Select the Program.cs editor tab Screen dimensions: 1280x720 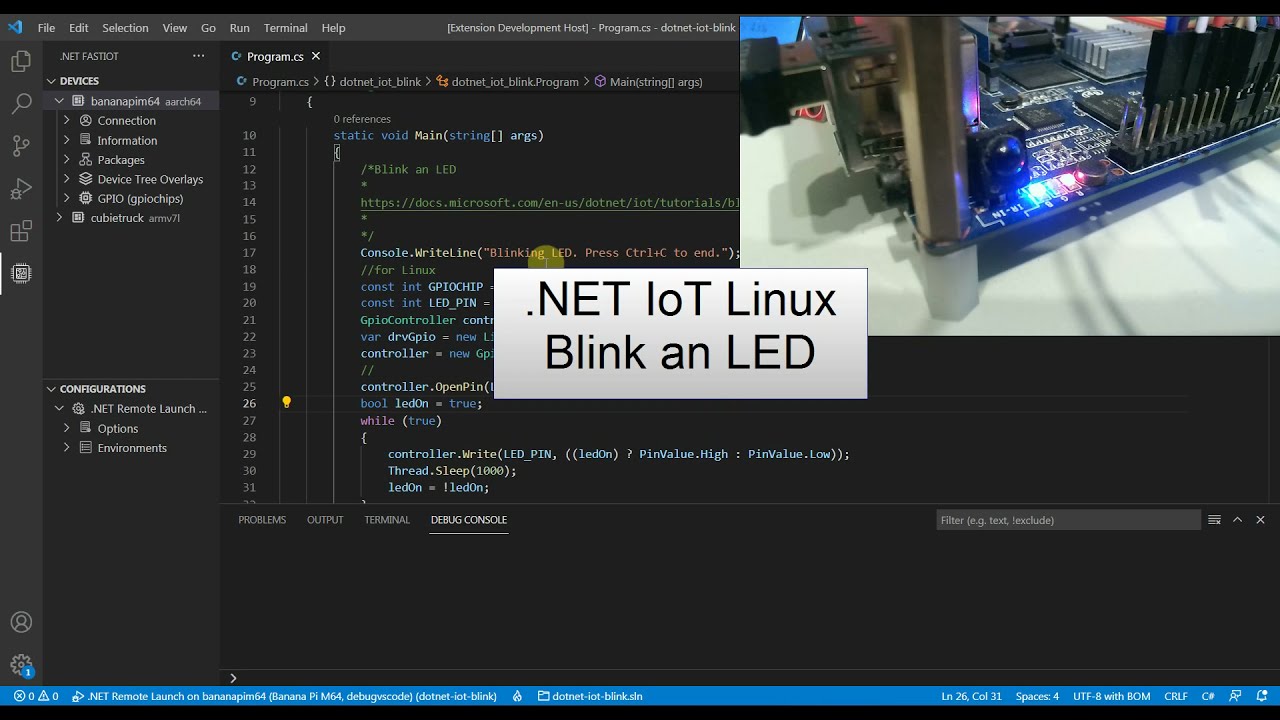point(274,56)
